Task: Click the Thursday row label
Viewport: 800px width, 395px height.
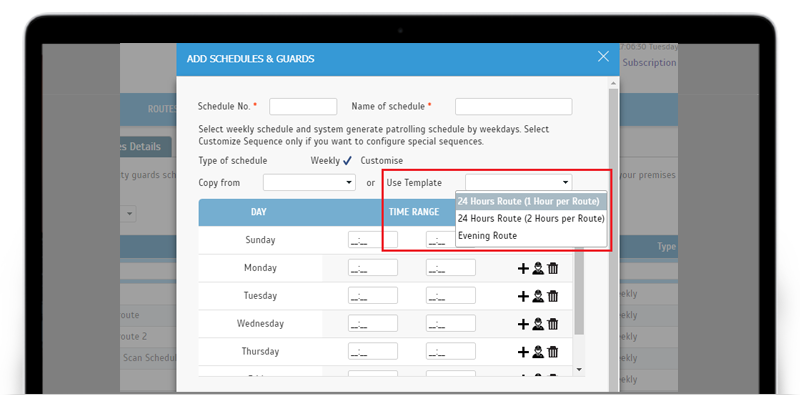Action: [260, 352]
